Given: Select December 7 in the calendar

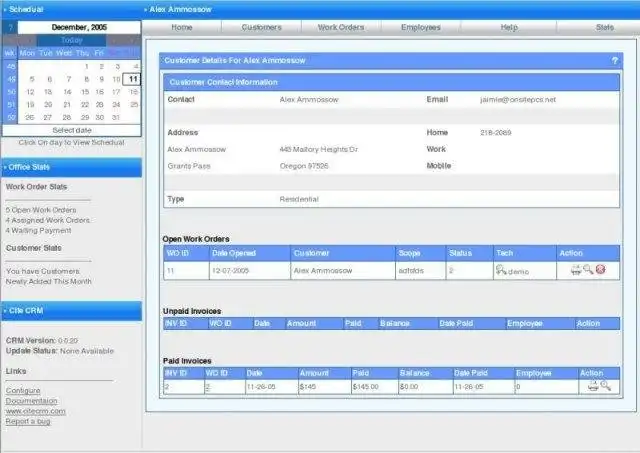Looking at the screenshot, I should (69, 79).
